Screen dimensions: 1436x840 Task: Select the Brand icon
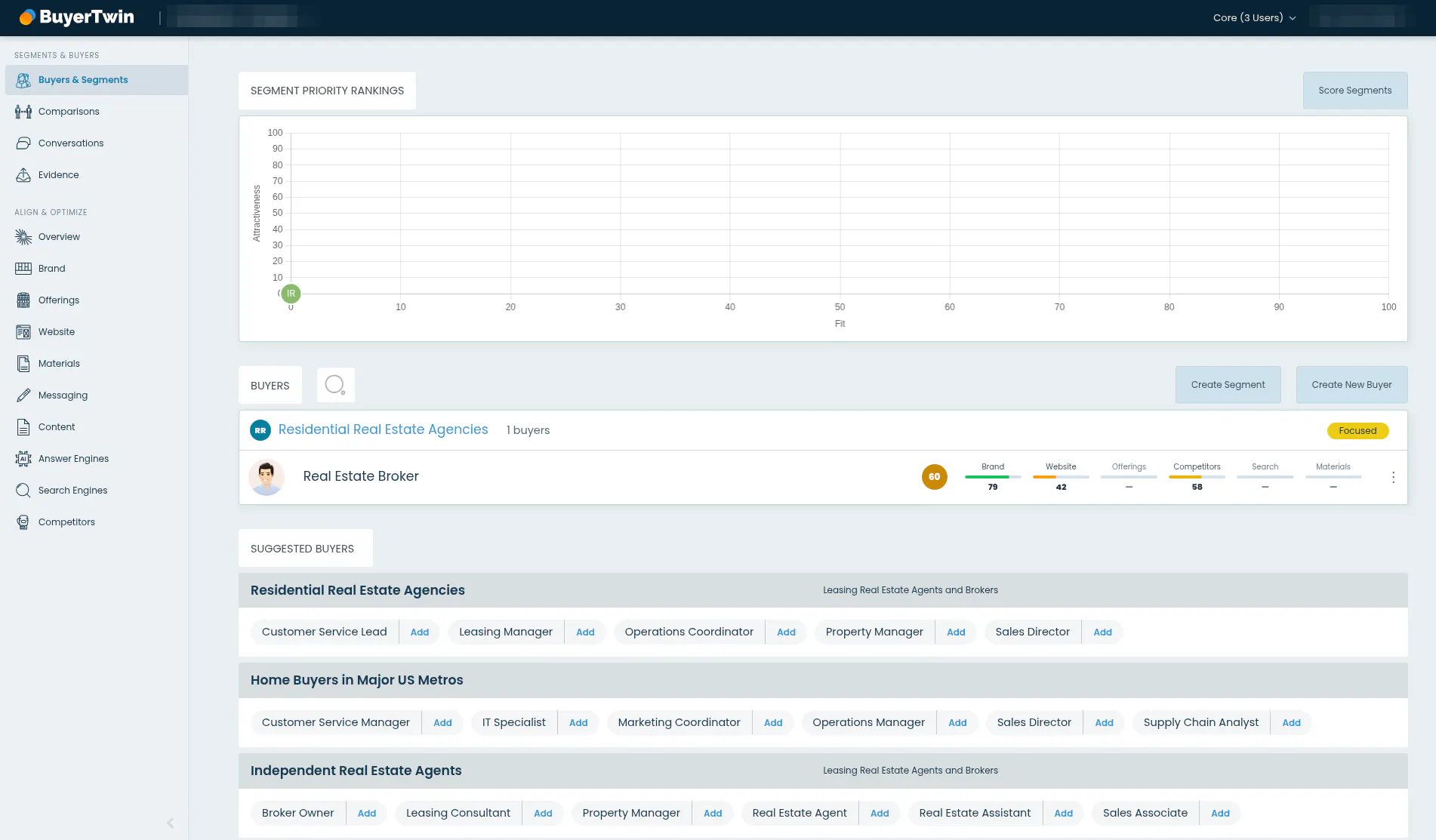(23, 269)
